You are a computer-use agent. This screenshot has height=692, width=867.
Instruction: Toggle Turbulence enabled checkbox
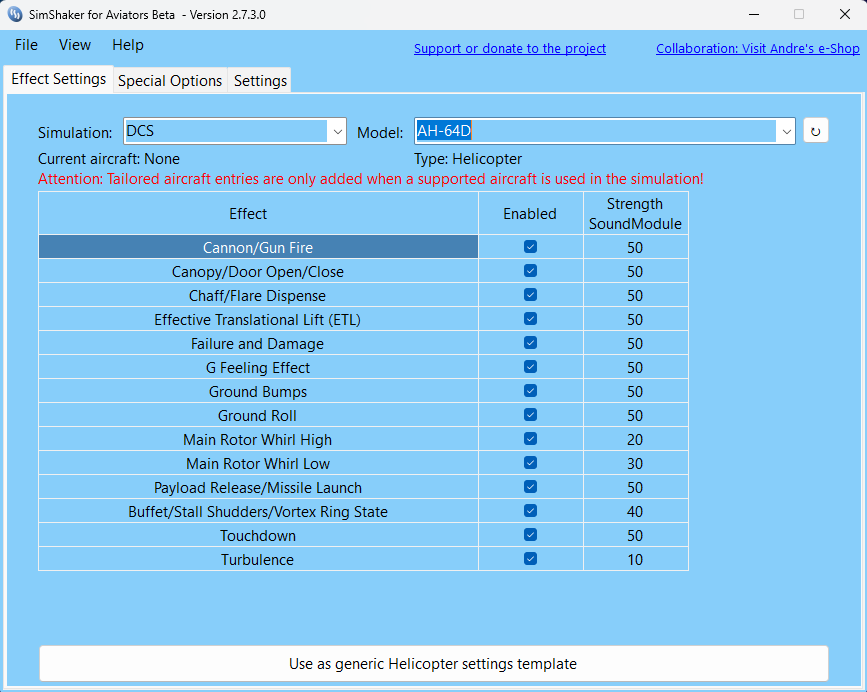[530, 559]
